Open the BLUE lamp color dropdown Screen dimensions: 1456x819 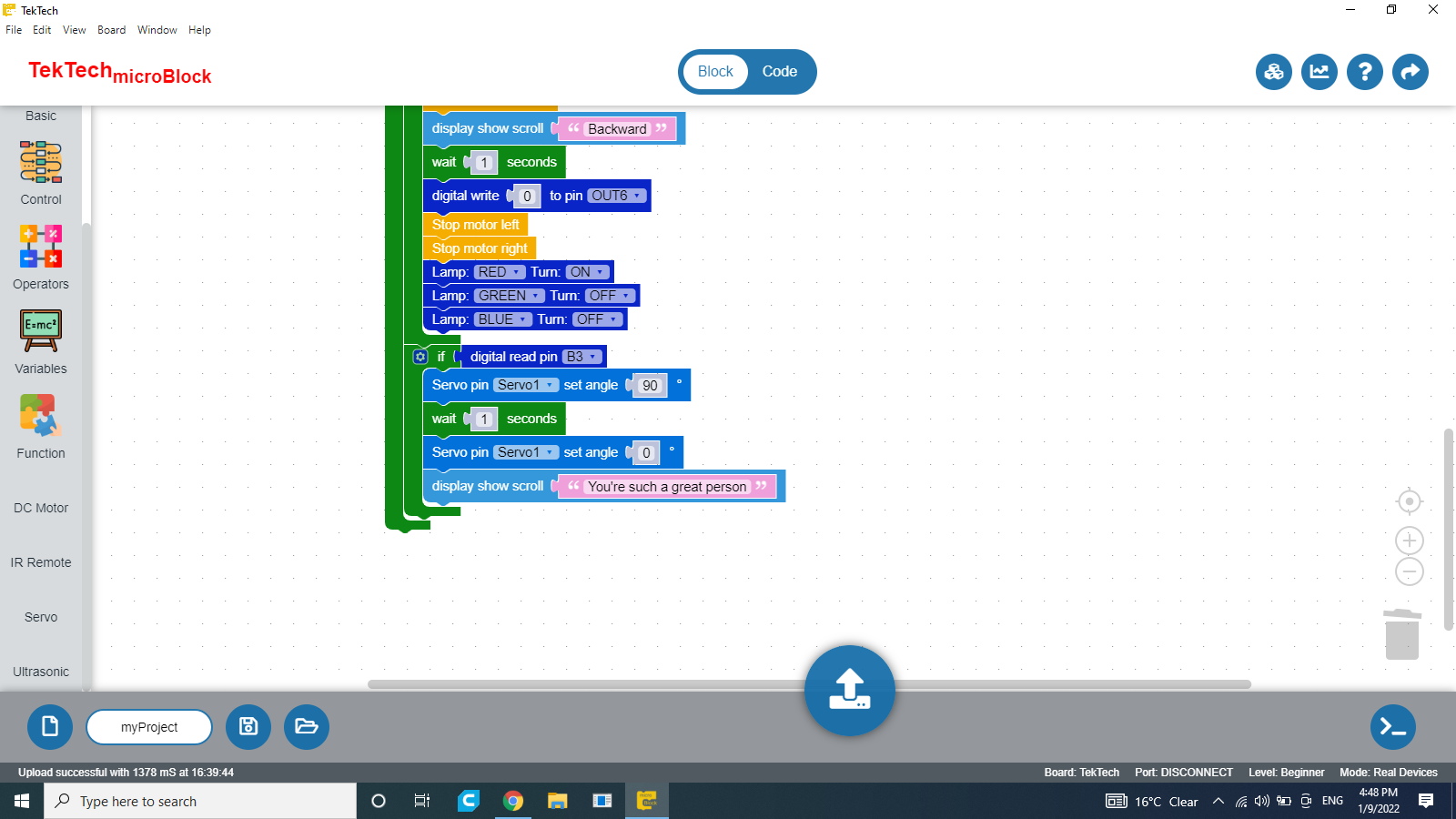(502, 319)
